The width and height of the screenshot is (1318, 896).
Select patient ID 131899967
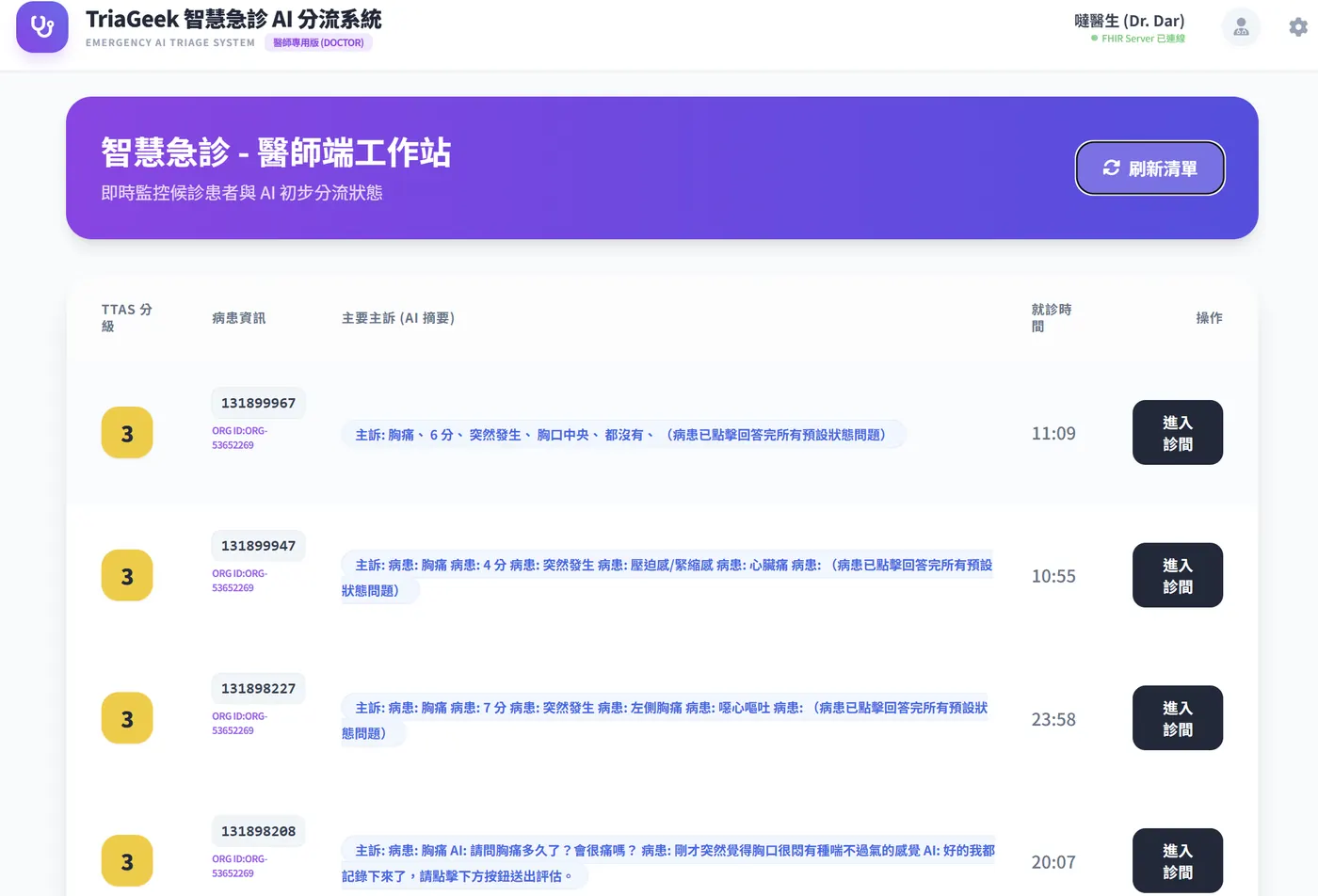(258, 403)
